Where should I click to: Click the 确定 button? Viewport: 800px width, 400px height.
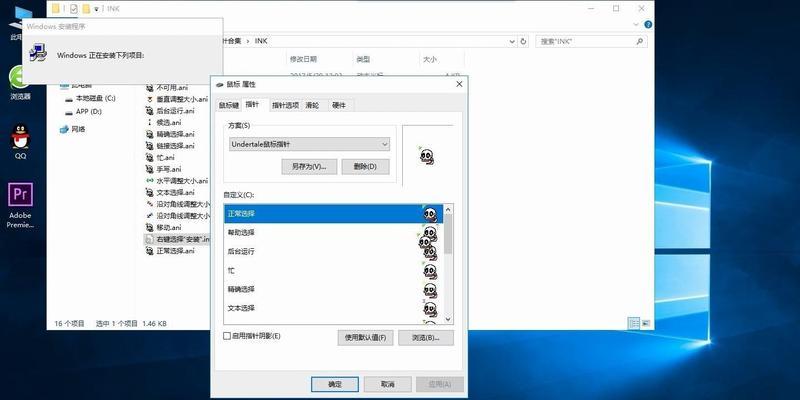pyautogui.click(x=335, y=384)
